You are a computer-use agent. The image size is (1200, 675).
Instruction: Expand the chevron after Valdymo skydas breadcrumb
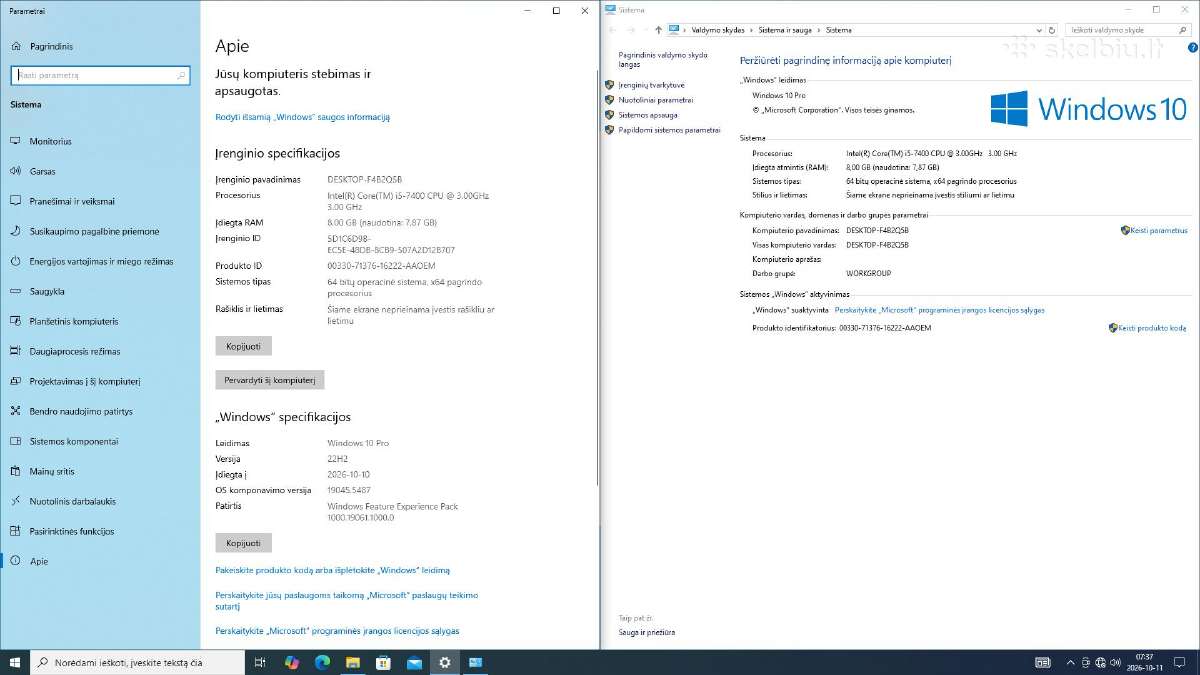point(752,30)
